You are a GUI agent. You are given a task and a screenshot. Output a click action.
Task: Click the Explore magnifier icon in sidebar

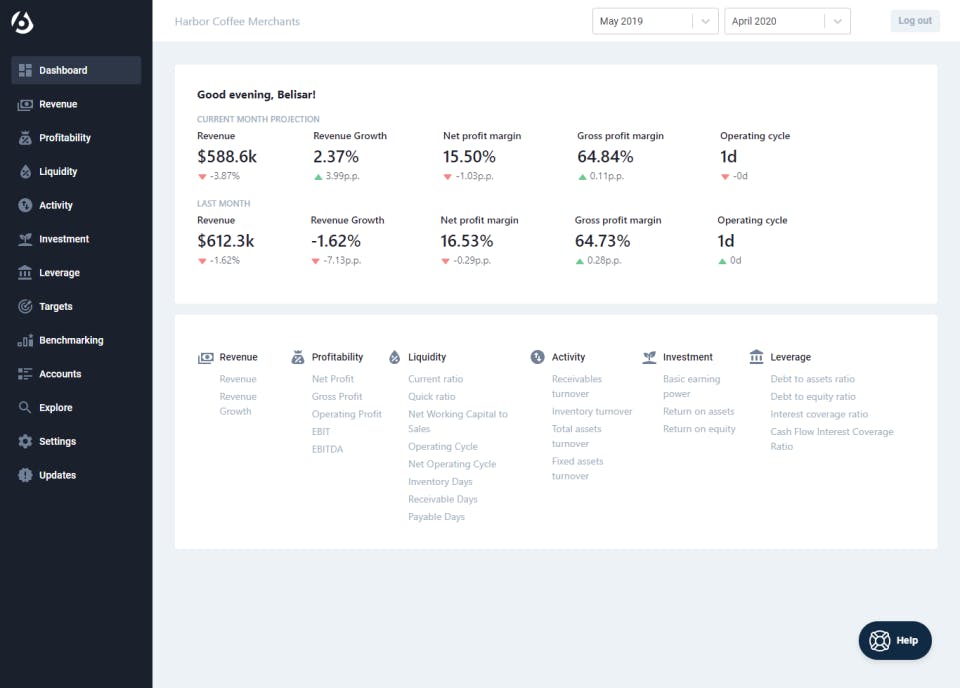click(x=25, y=407)
